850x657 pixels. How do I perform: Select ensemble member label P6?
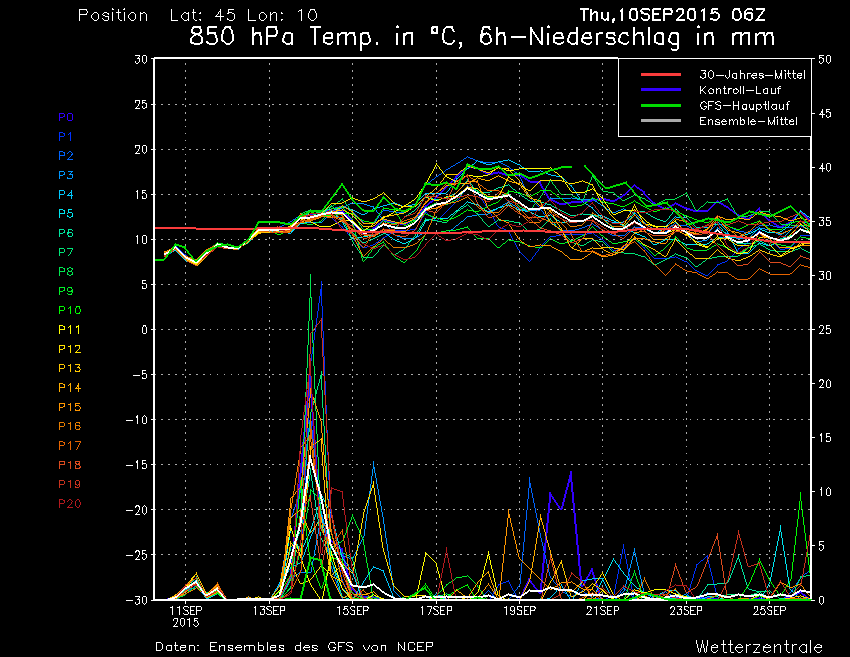click(66, 233)
